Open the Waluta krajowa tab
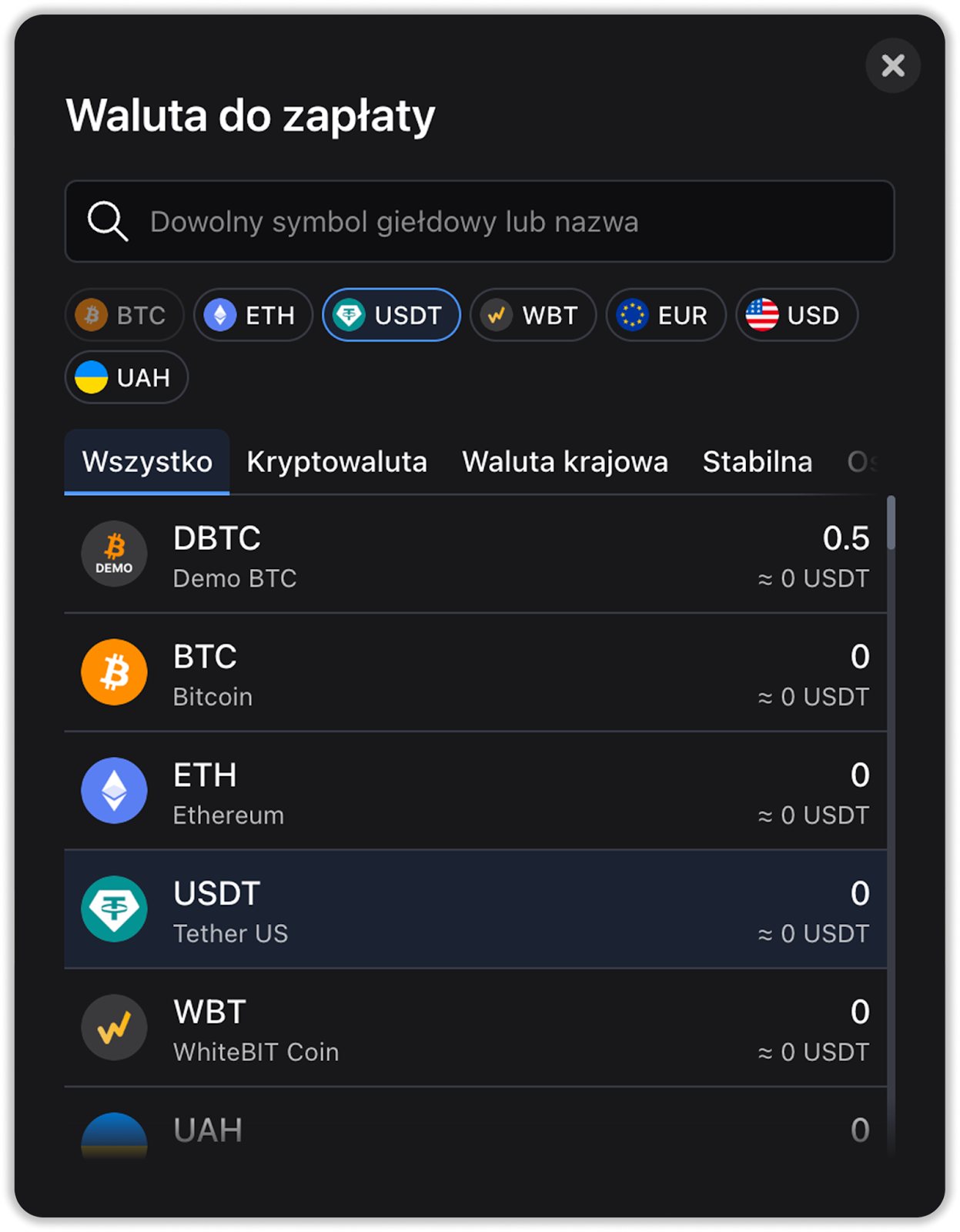Screen dimensions: 960x1232 point(564,462)
